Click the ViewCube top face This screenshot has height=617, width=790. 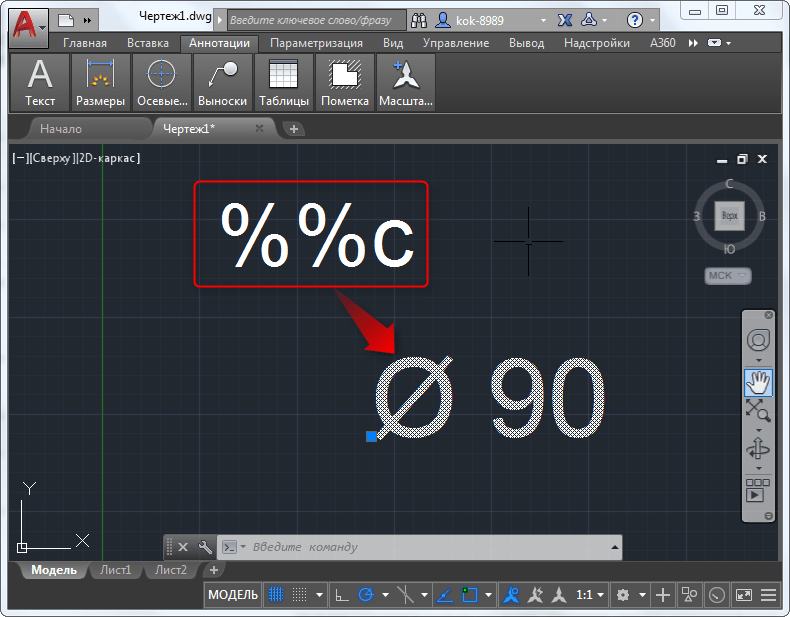point(730,216)
